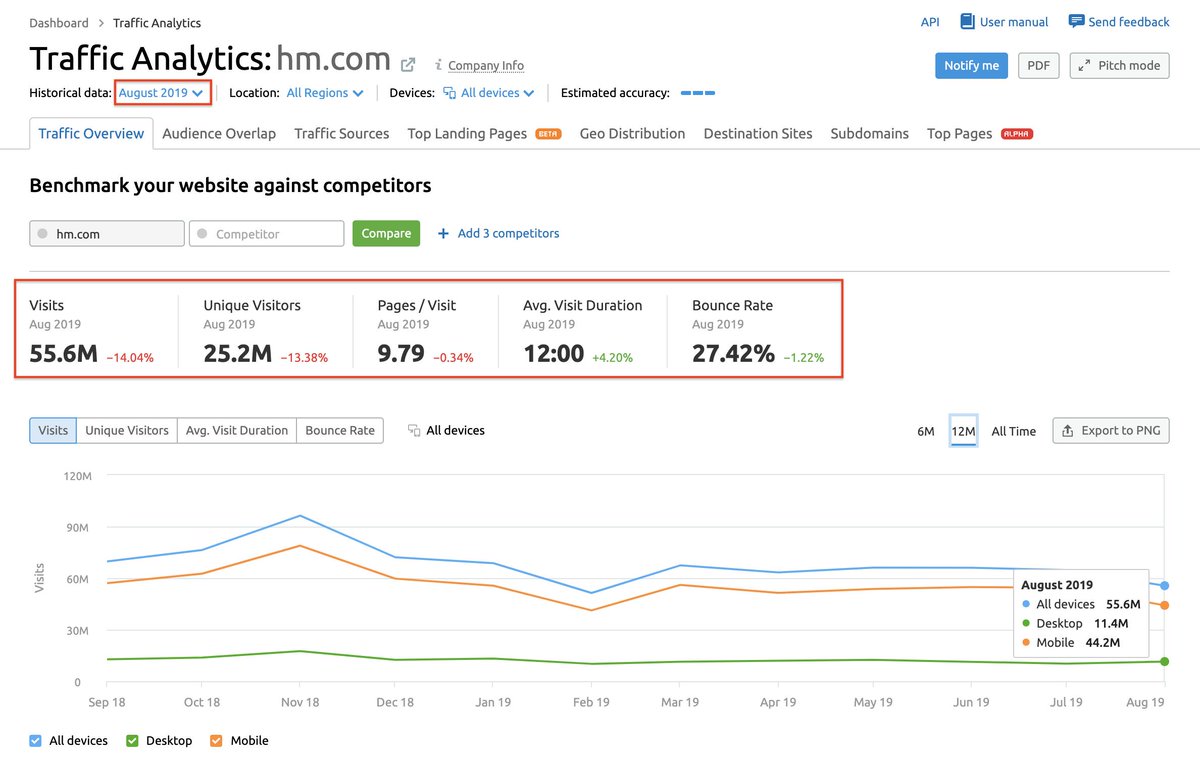Click the Send feedback chat icon

pyautogui.click(x=1076, y=21)
